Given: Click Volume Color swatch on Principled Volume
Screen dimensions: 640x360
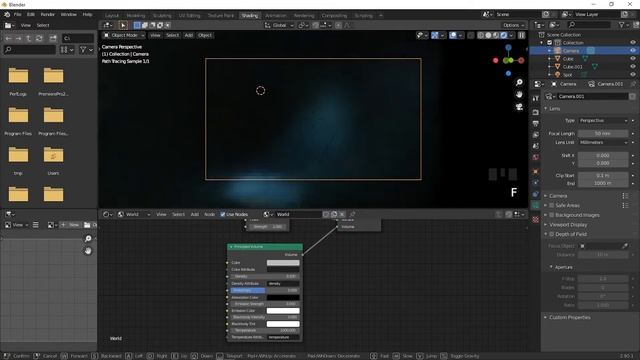Looking at the screenshot, I should point(283,263).
